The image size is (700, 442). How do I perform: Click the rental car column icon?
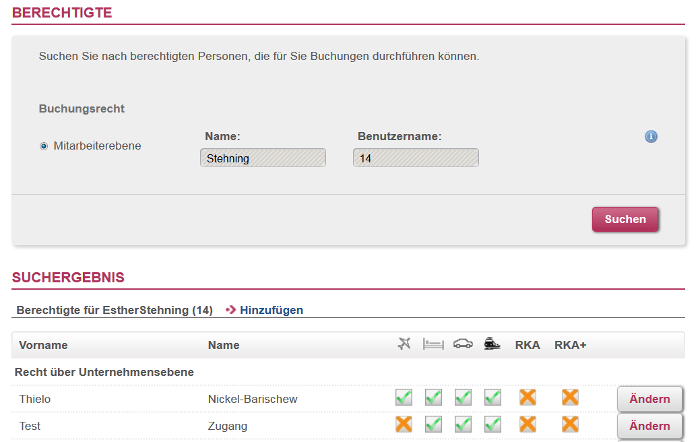pyautogui.click(x=463, y=344)
